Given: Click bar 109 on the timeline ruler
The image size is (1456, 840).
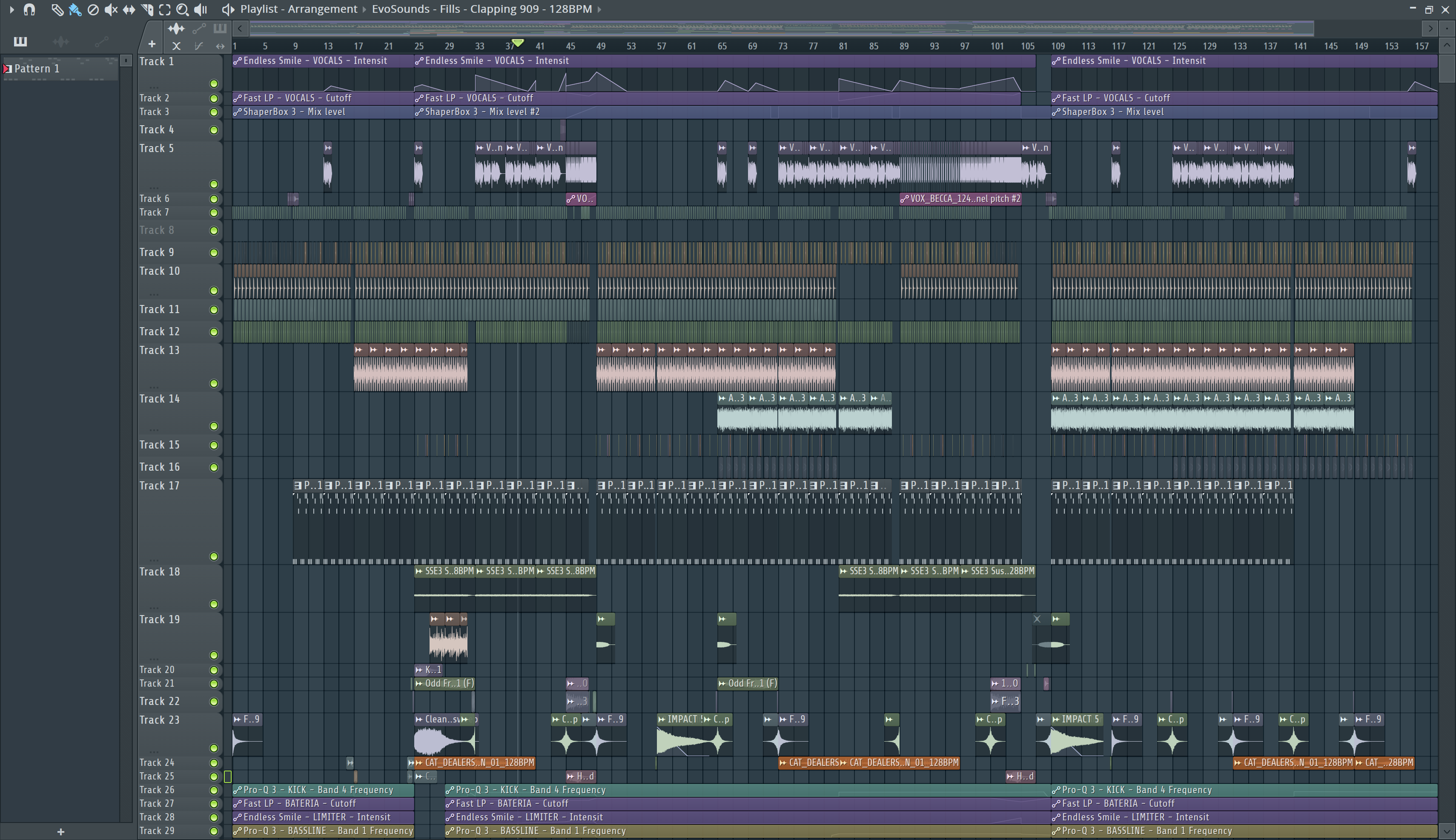Looking at the screenshot, I should coord(1058,46).
